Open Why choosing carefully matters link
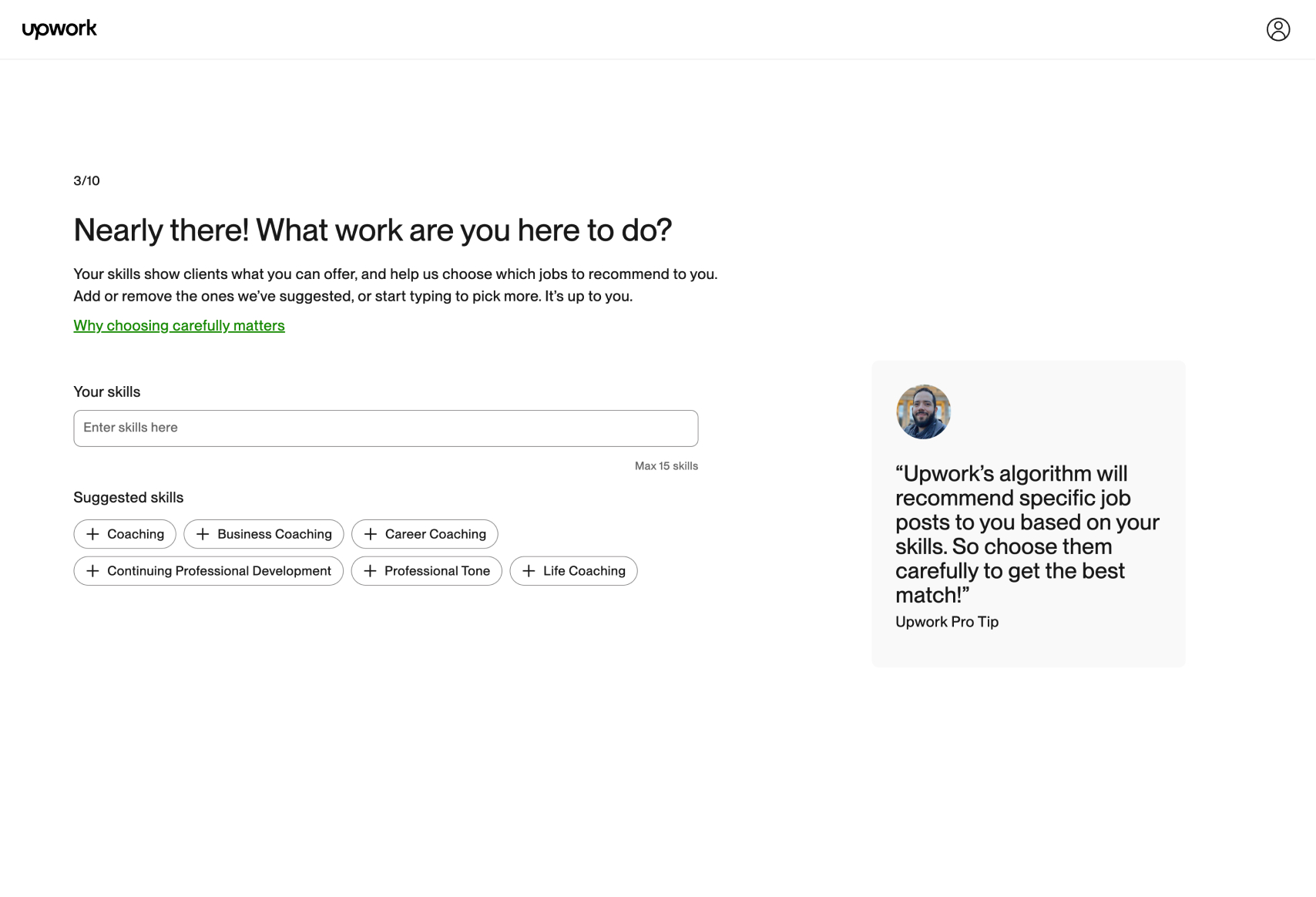The image size is (1316, 897). coord(179,325)
